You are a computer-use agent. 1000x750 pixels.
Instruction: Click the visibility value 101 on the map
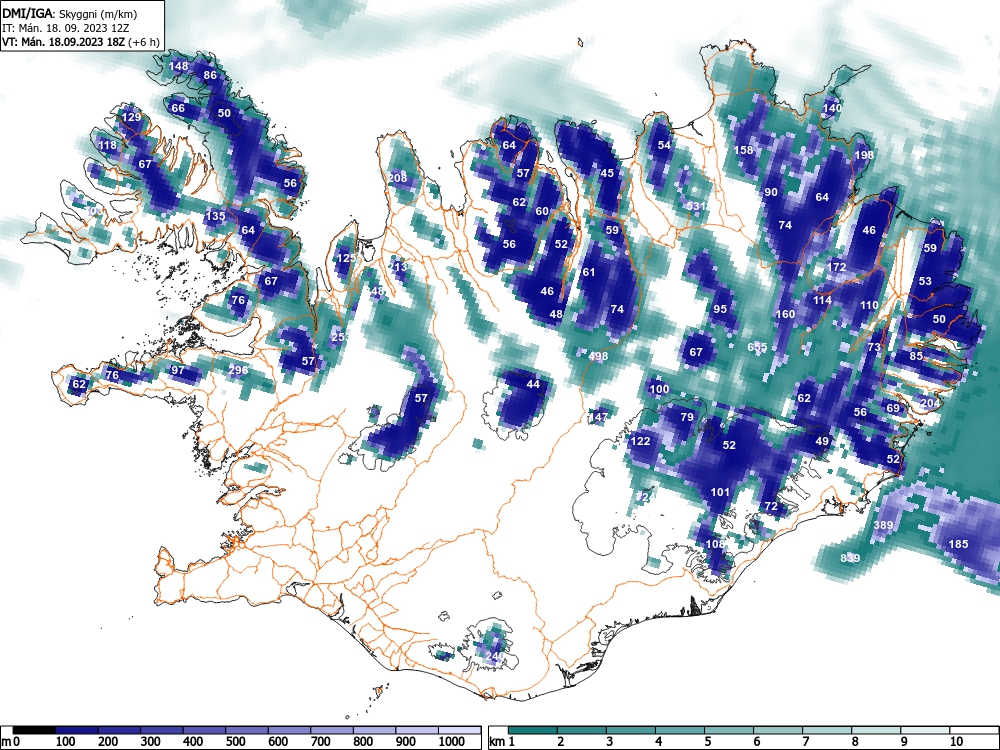pos(720,492)
